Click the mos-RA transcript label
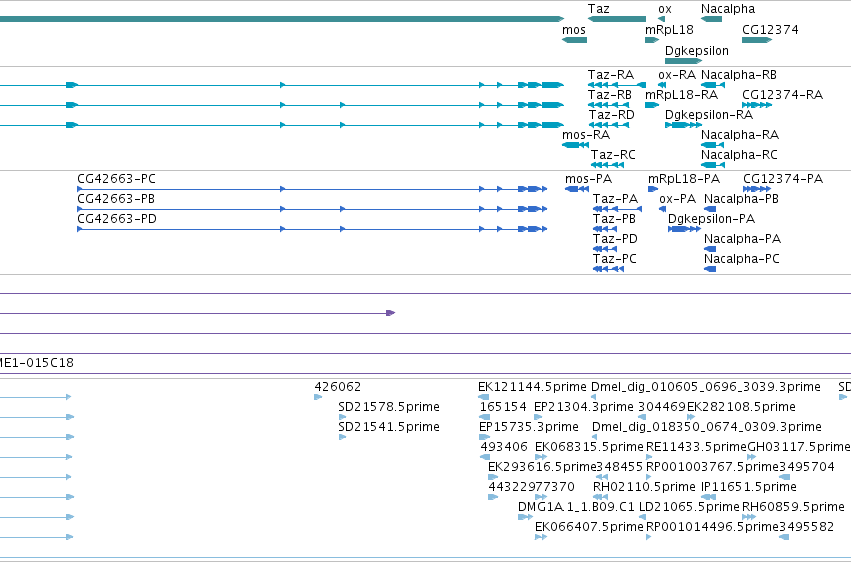Viewport: 851px width, 562px height. click(586, 135)
